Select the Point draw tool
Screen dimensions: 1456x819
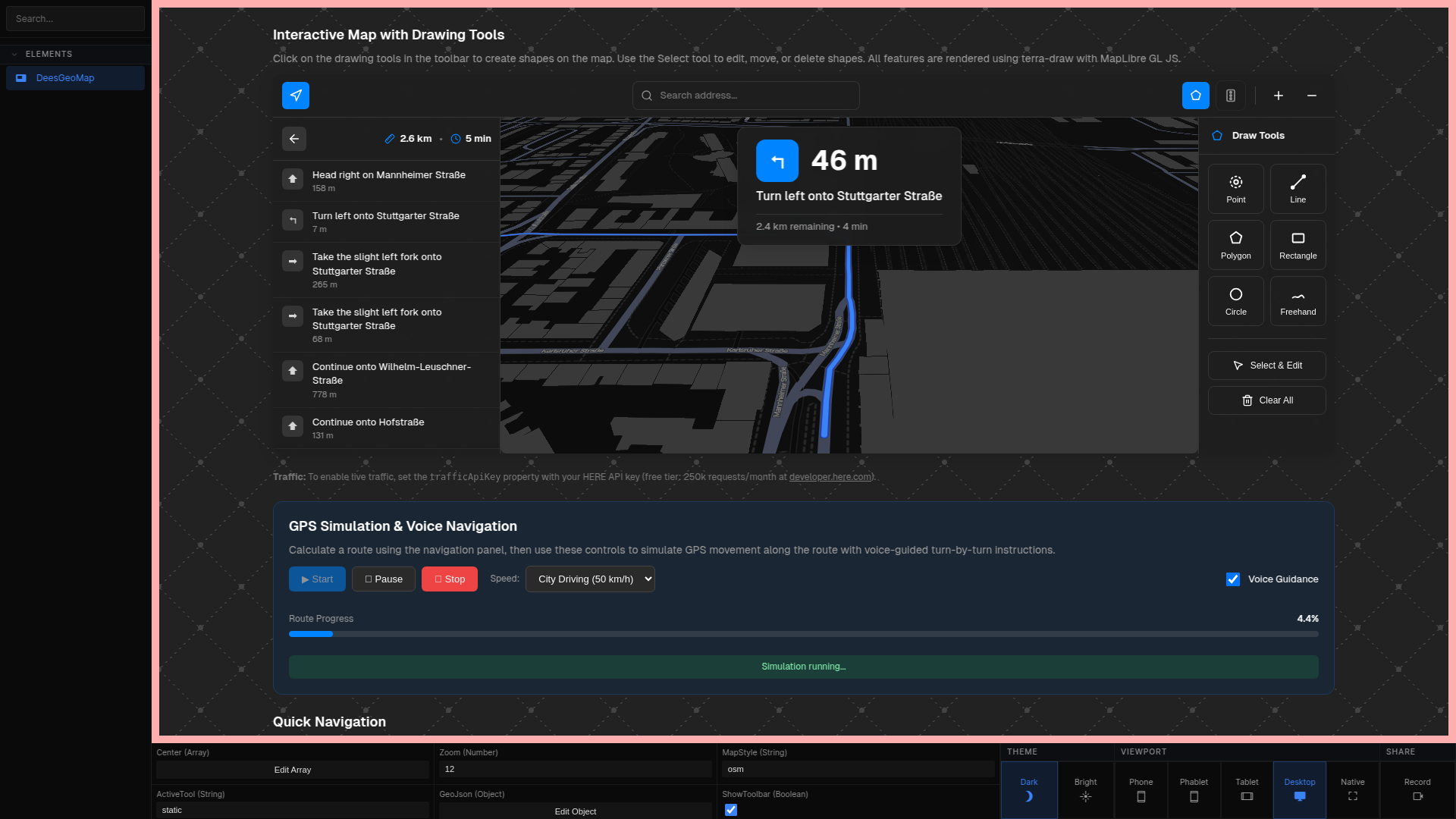pyautogui.click(x=1236, y=189)
